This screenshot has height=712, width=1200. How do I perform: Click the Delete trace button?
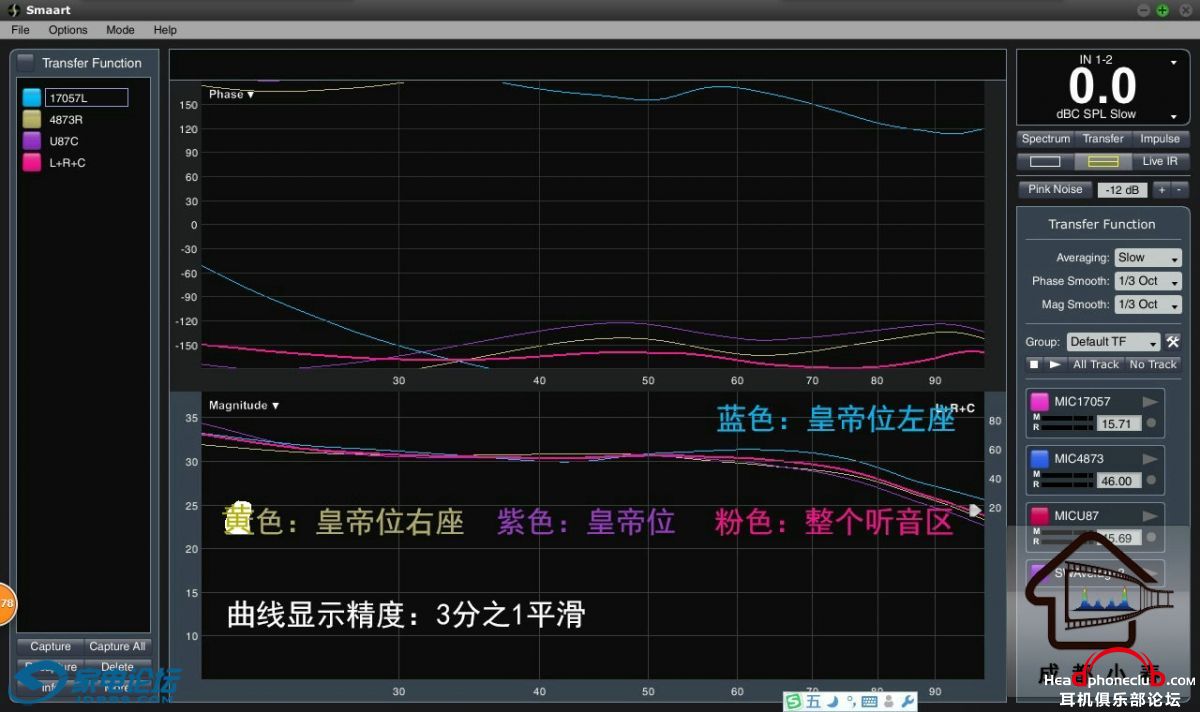pos(117,667)
